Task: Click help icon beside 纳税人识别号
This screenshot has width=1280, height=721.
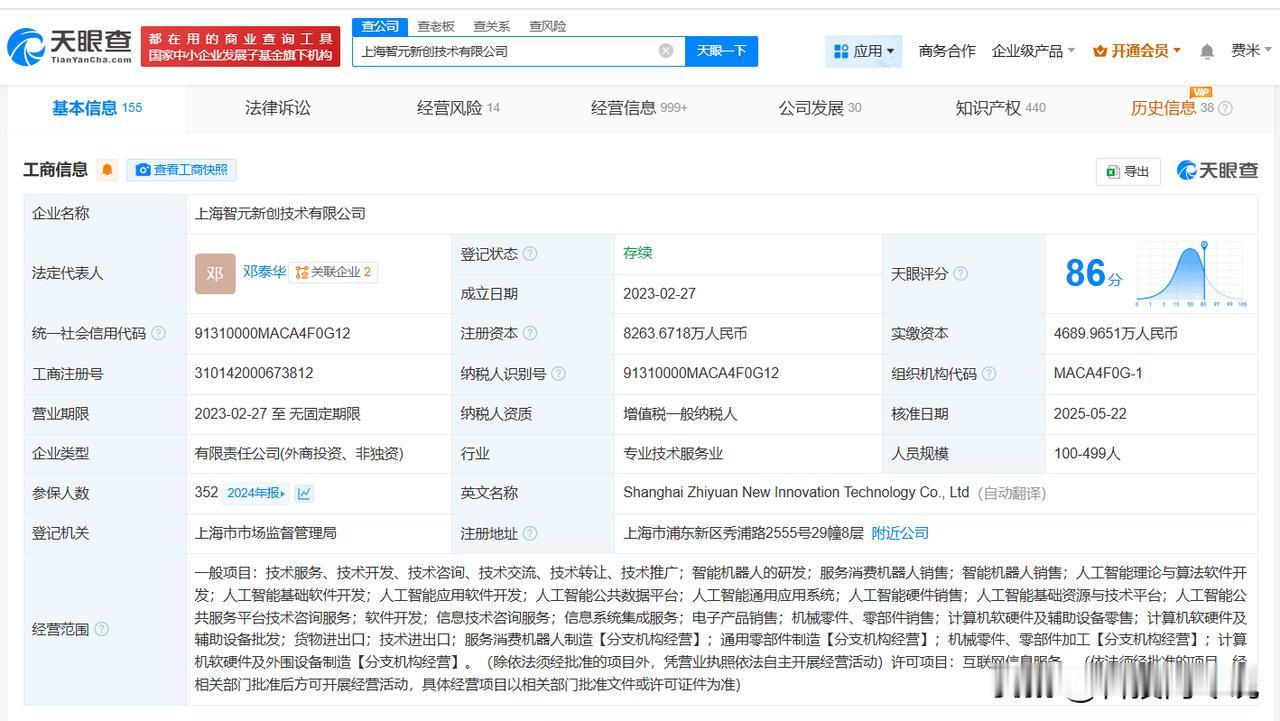Action: click(x=558, y=374)
